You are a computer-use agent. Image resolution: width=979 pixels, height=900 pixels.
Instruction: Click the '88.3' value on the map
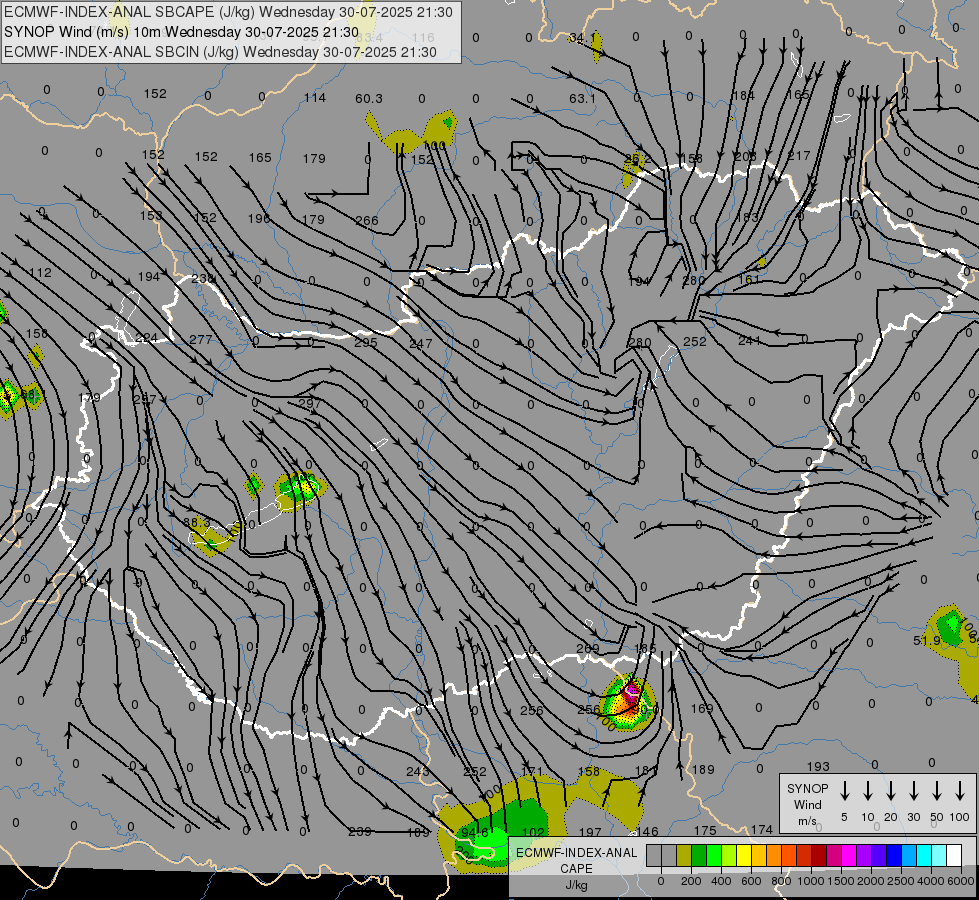pos(197,522)
